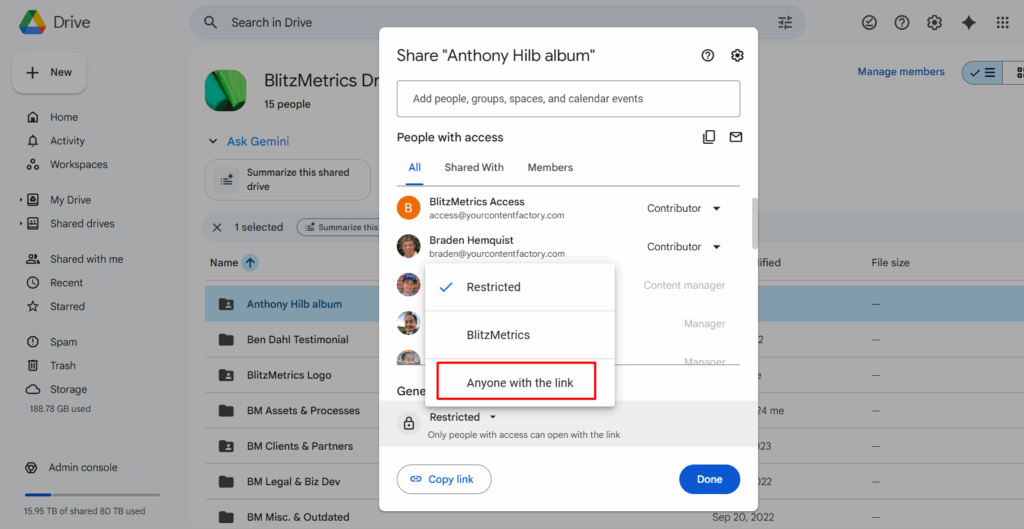Switch to the Shared With tab
The image size is (1024, 529).
474,167
